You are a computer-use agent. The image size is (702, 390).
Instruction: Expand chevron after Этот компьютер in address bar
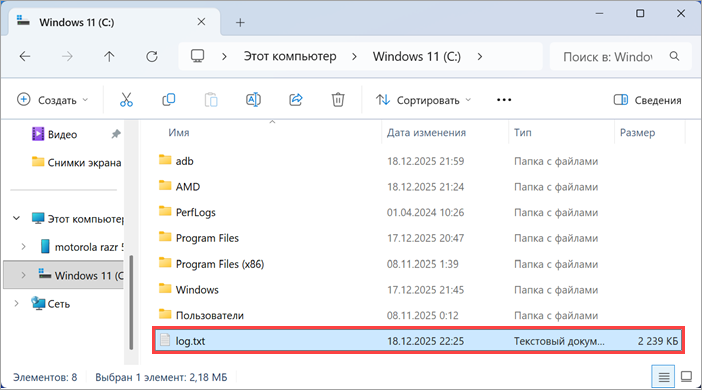click(x=355, y=56)
